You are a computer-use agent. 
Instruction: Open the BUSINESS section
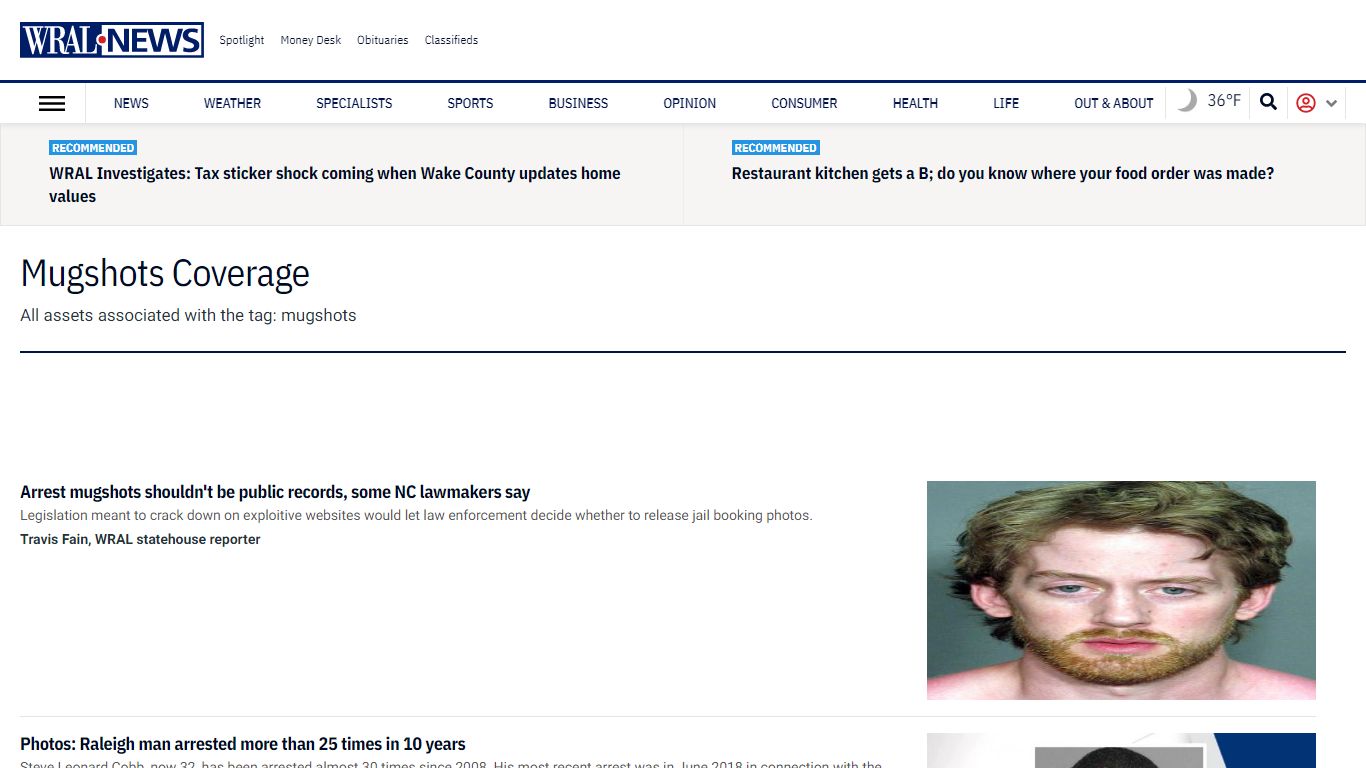point(578,103)
